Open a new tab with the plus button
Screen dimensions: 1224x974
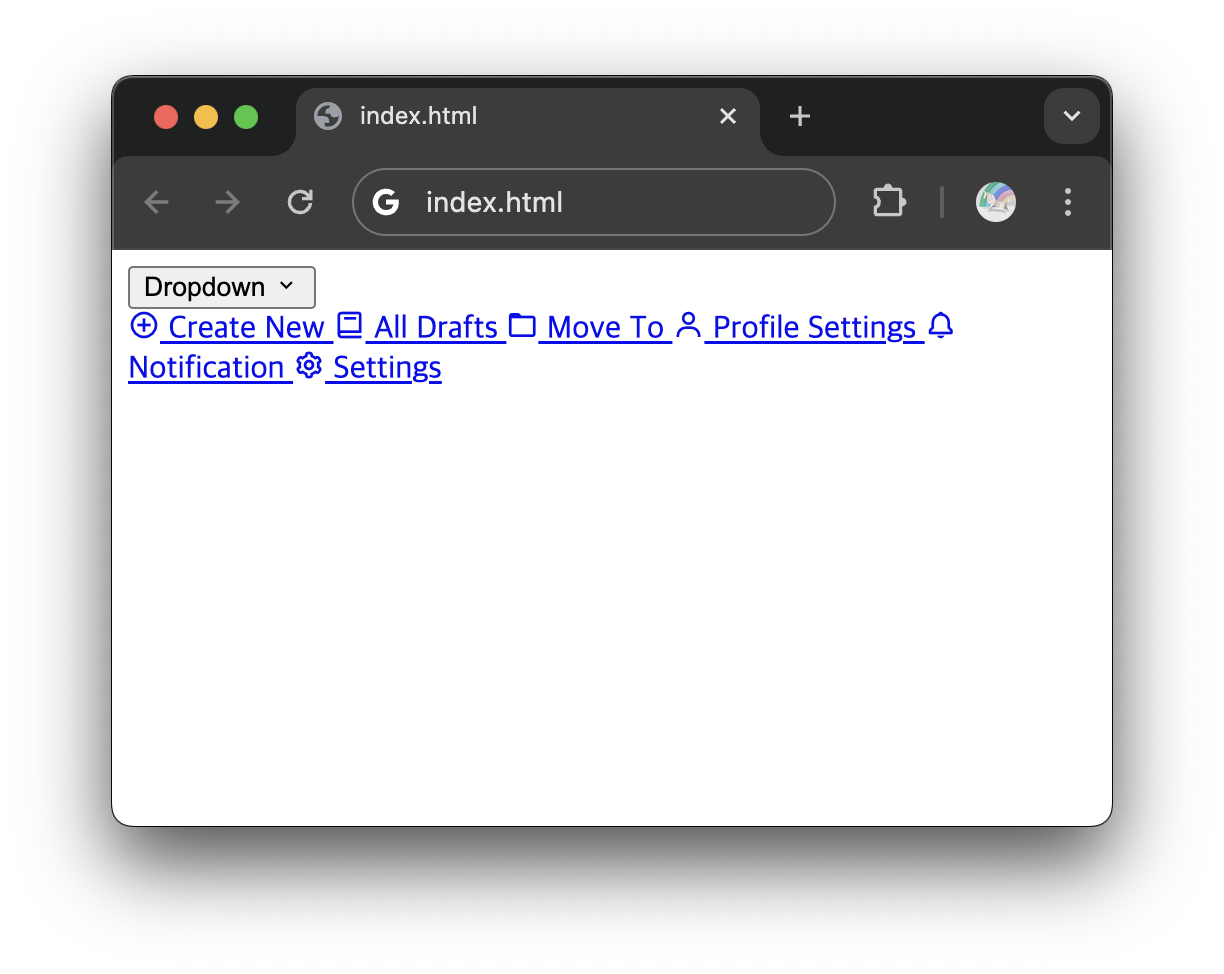tap(799, 117)
